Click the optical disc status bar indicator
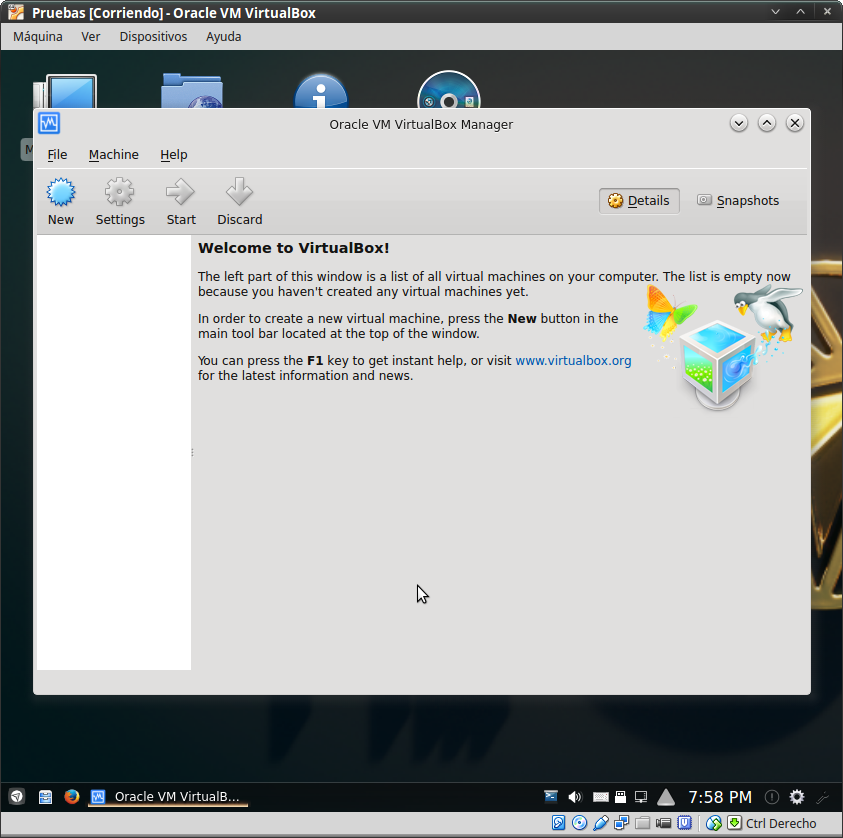The width and height of the screenshot is (843, 838). click(x=579, y=823)
